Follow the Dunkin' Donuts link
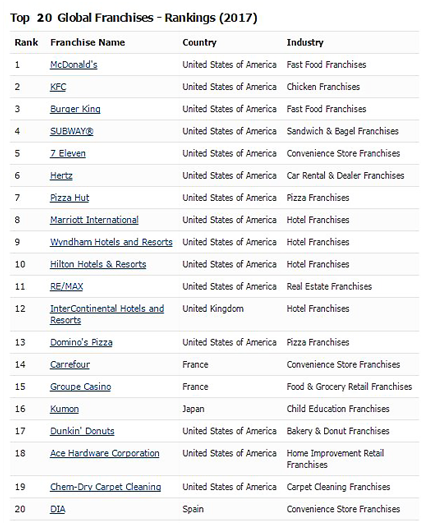This screenshot has height=524, width=423. (x=82, y=431)
